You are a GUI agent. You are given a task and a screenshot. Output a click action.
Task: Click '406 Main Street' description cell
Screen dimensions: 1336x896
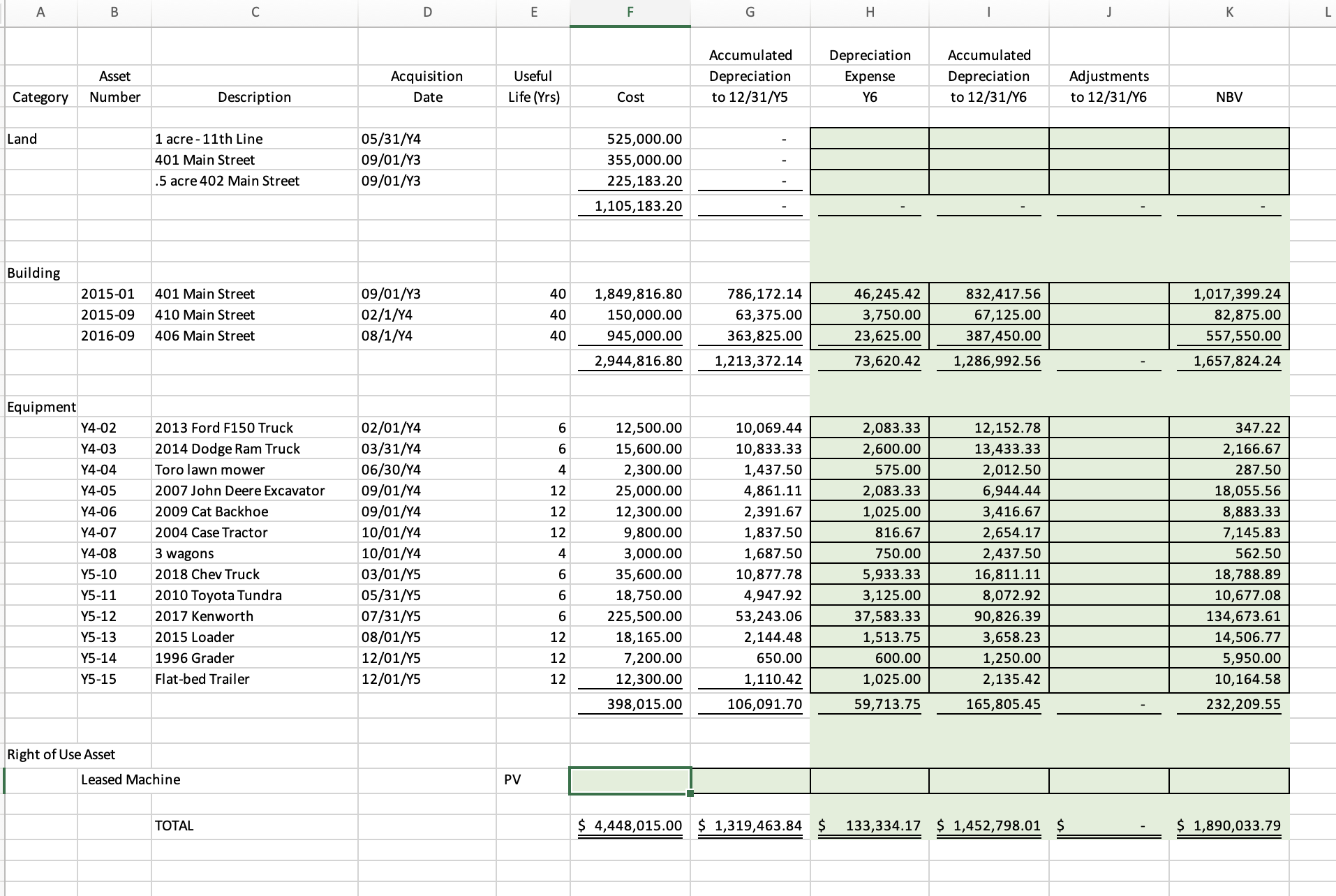click(254, 336)
